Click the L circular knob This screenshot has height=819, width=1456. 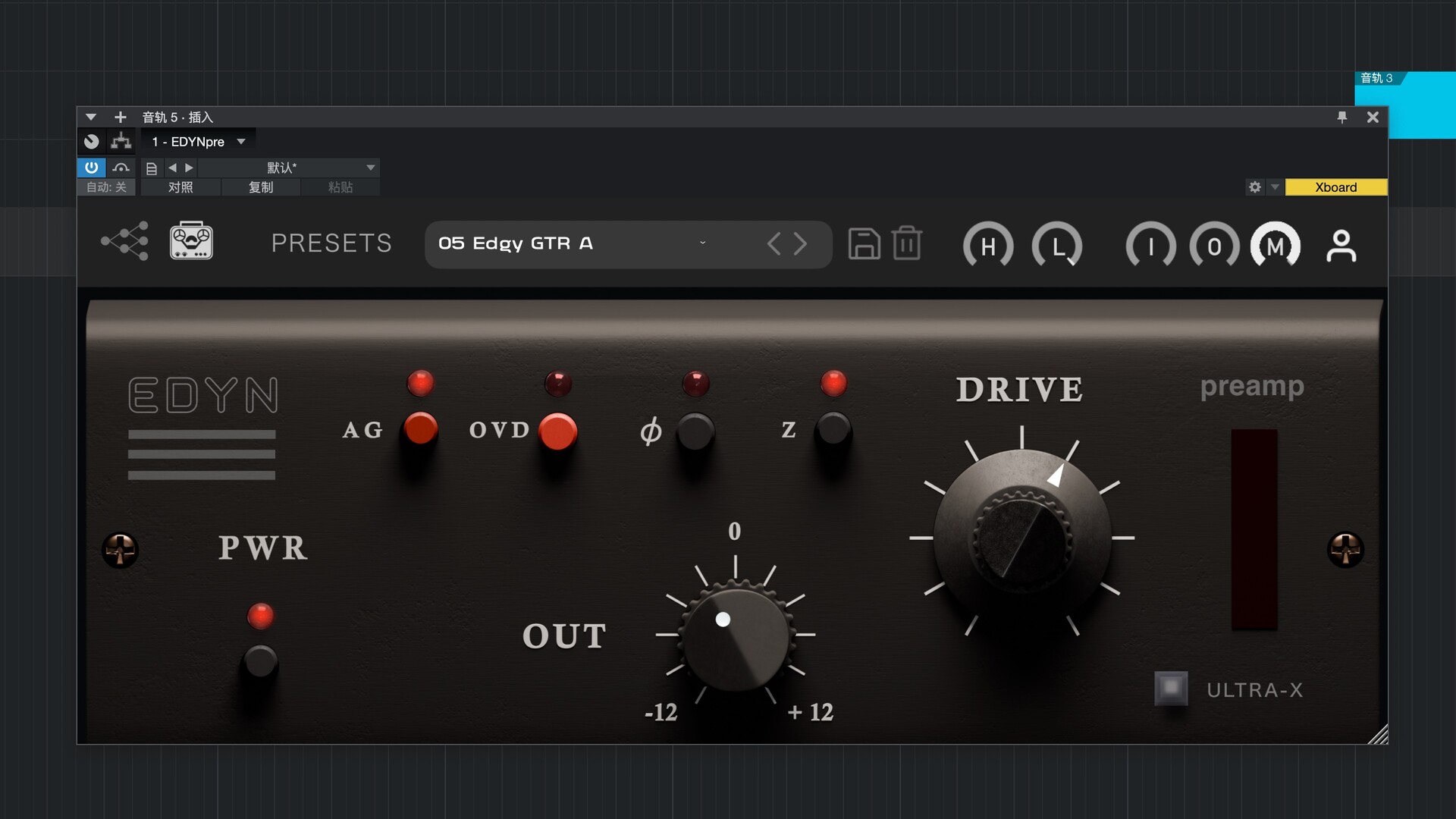1057,246
